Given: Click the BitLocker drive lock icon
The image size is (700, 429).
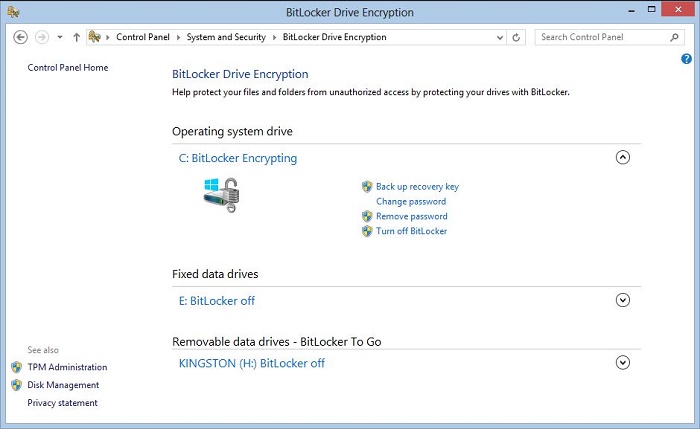Looking at the screenshot, I should pos(220,195).
